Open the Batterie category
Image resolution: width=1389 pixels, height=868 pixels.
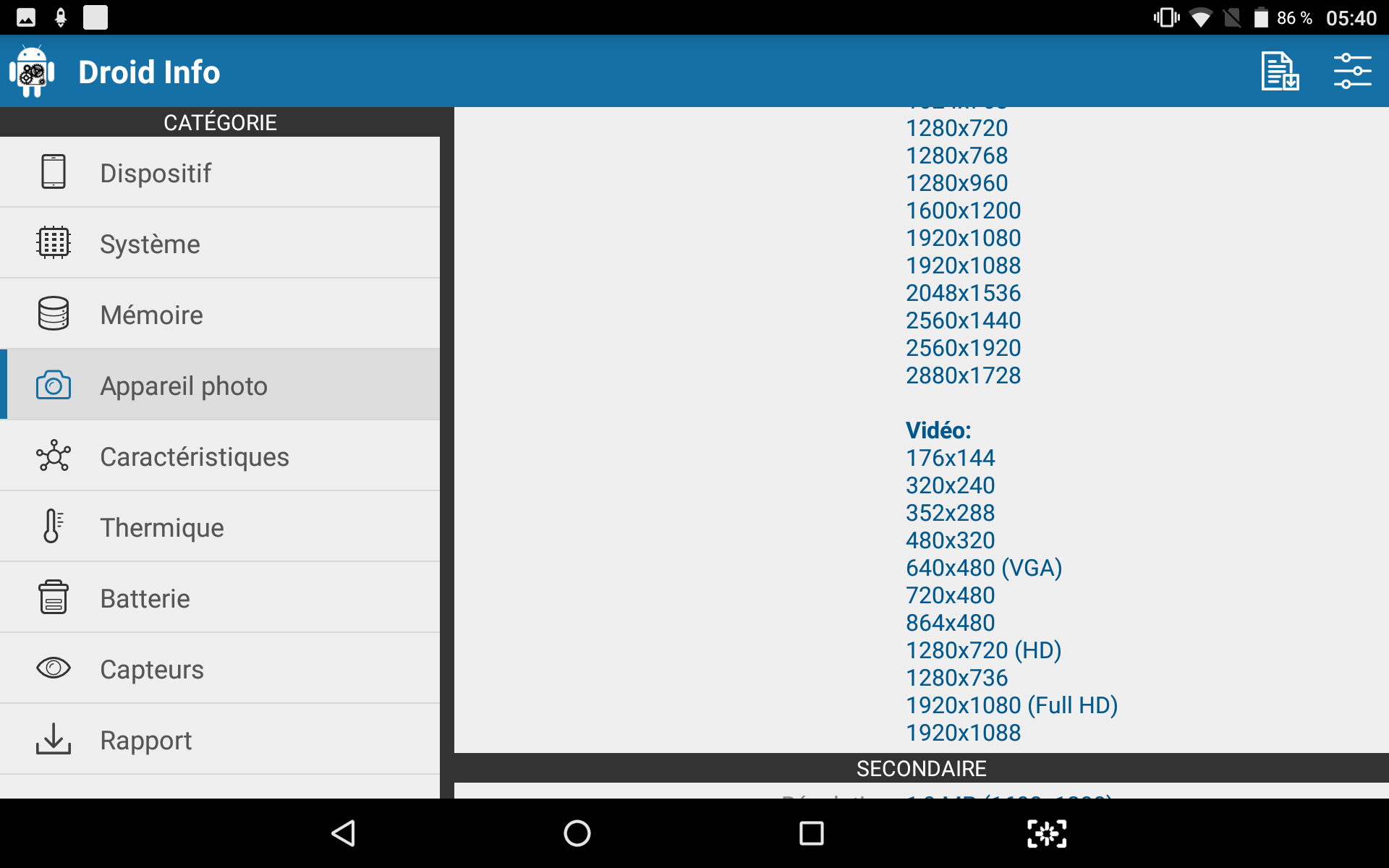pos(145,599)
